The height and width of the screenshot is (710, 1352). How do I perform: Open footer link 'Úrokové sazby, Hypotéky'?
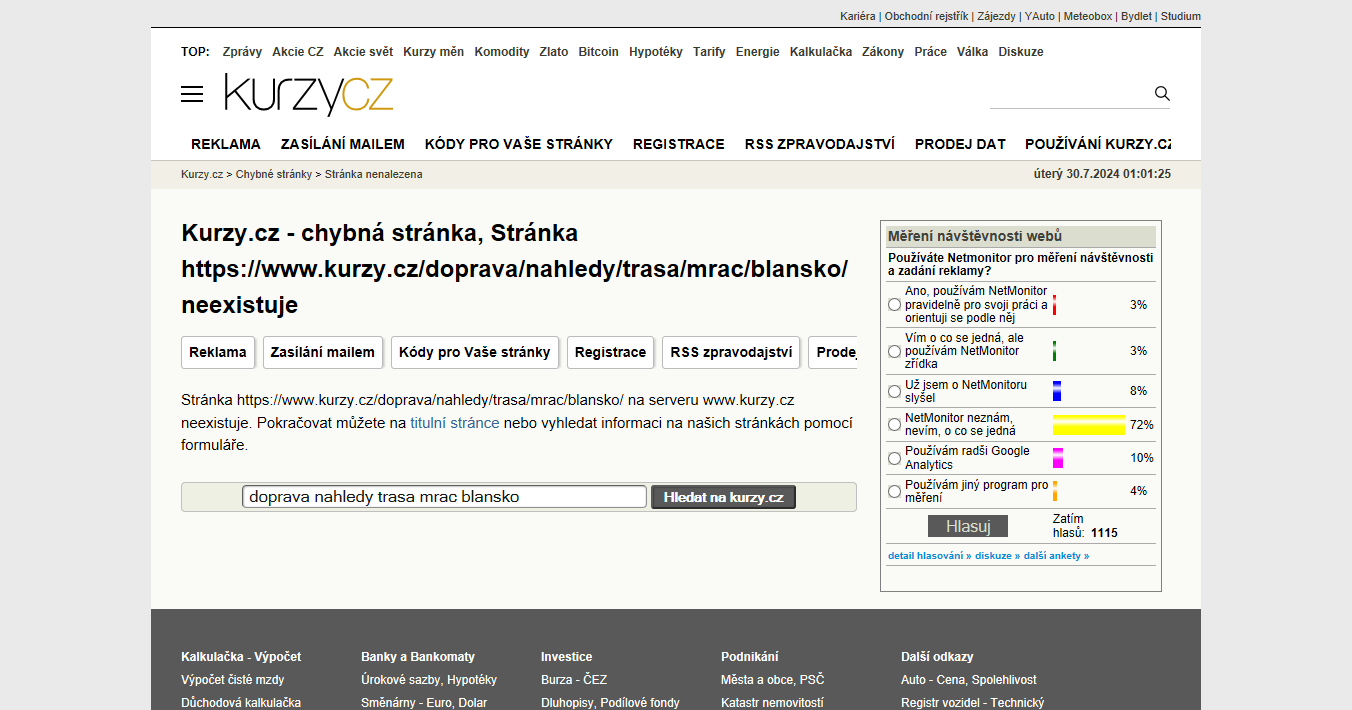429,680
